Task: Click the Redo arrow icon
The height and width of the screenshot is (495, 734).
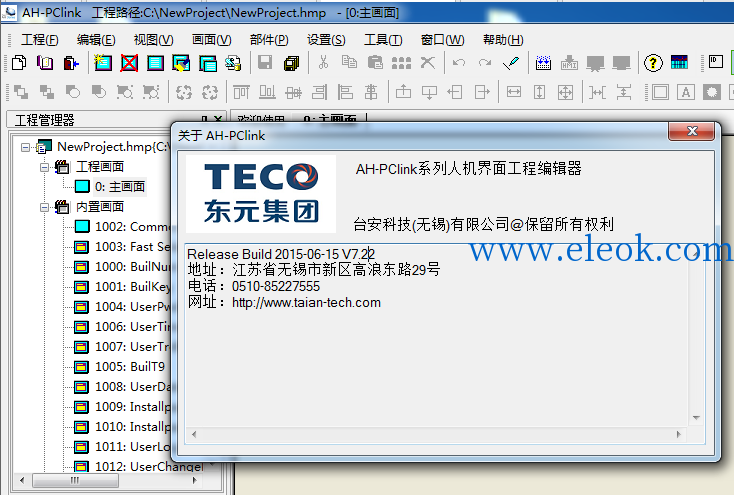Action: [x=485, y=62]
